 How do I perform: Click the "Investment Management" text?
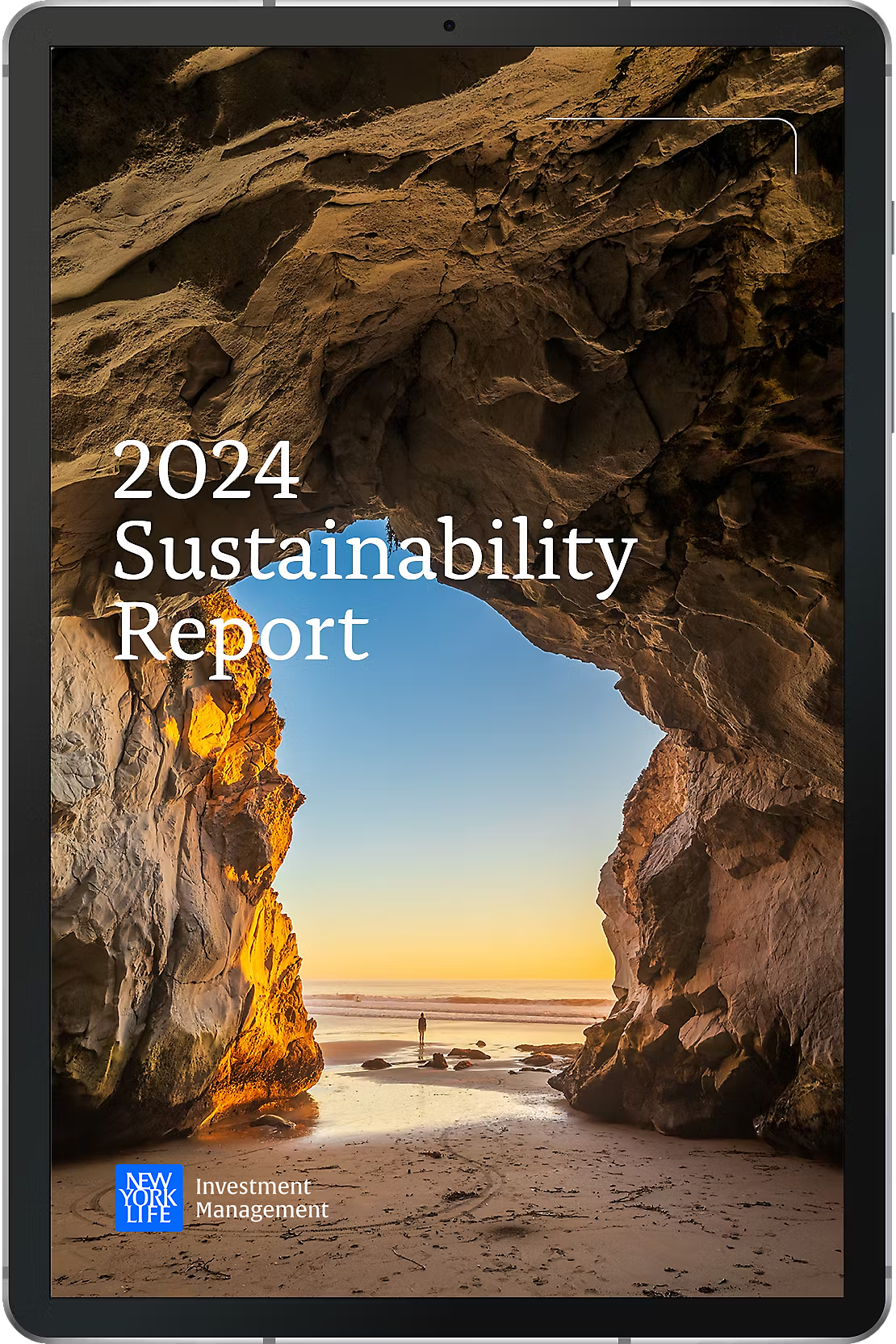[x=262, y=1198]
